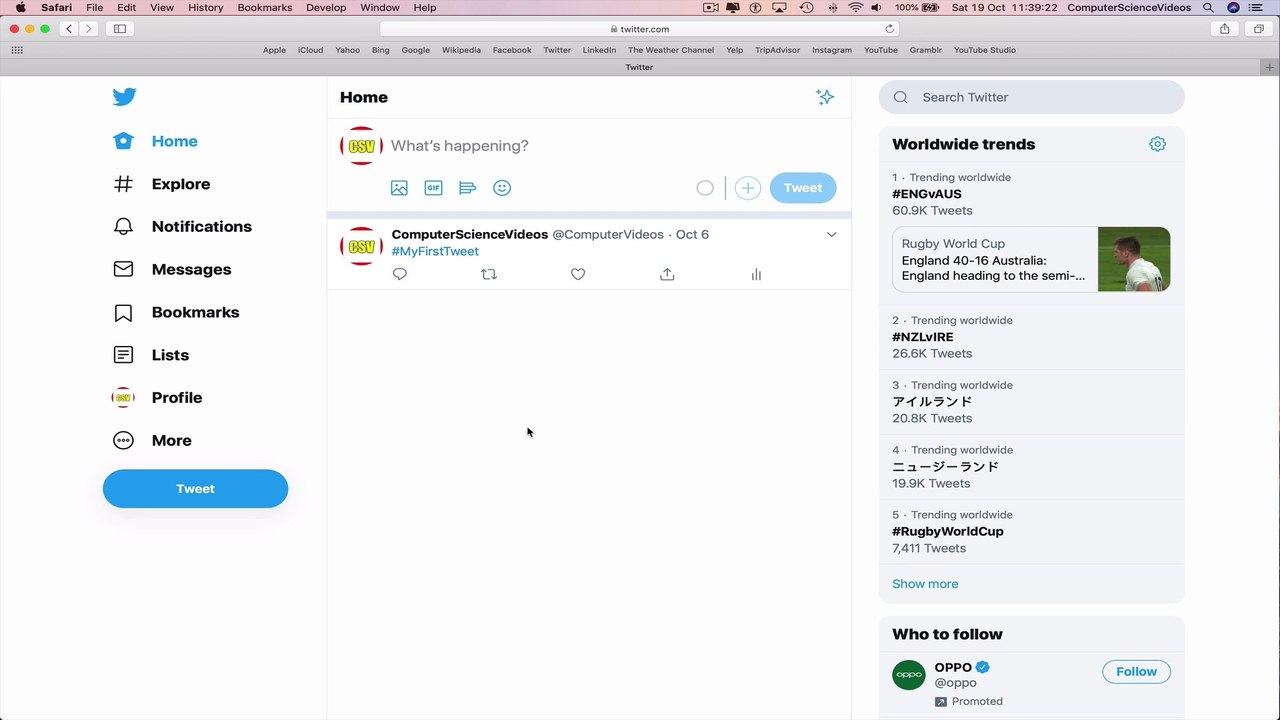Open Worldwide trends settings gear
The width and height of the screenshot is (1280, 720).
click(1157, 144)
